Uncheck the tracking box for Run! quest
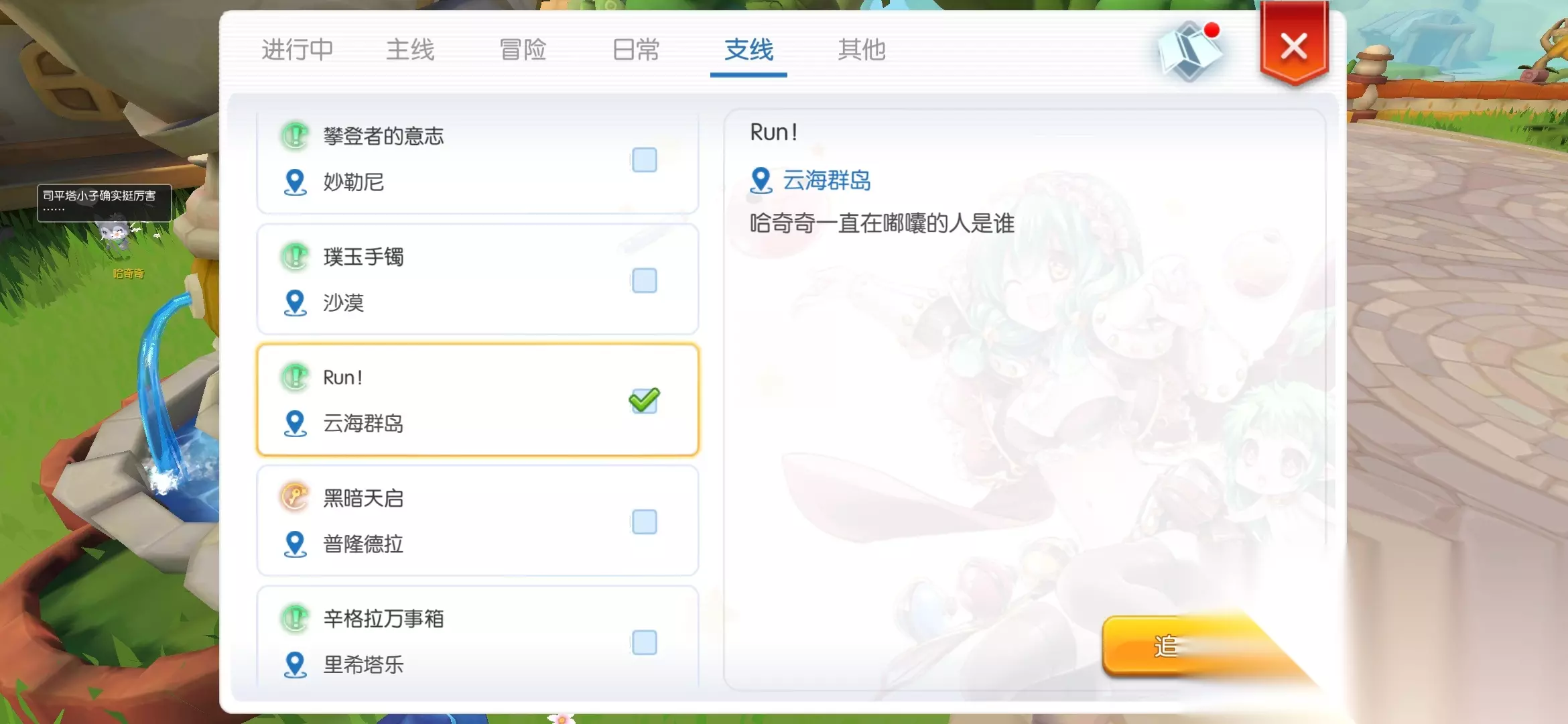The image size is (1568, 724). pyautogui.click(x=644, y=400)
